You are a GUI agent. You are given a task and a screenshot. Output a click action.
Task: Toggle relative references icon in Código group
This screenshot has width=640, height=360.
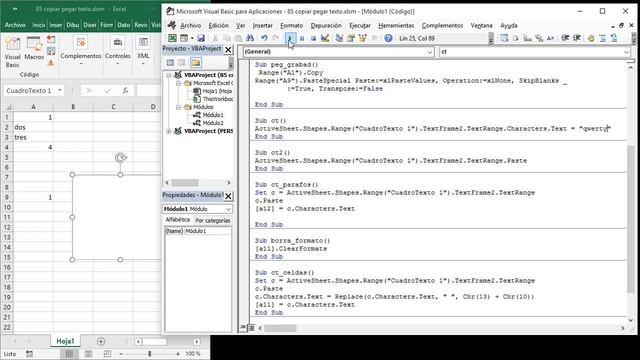click(x=51, y=51)
